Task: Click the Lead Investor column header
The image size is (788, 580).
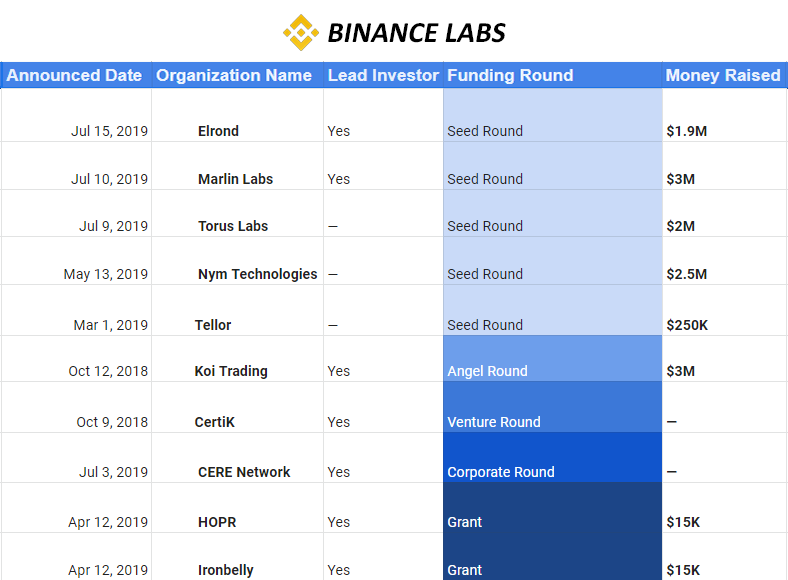Action: (x=383, y=75)
